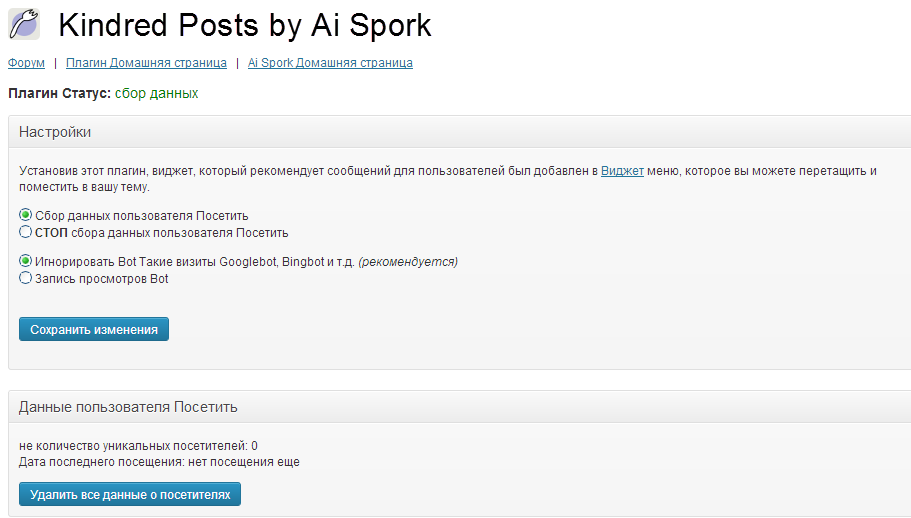Click green 'сбор данных' status text
The height and width of the screenshot is (518, 911).
pos(156,93)
